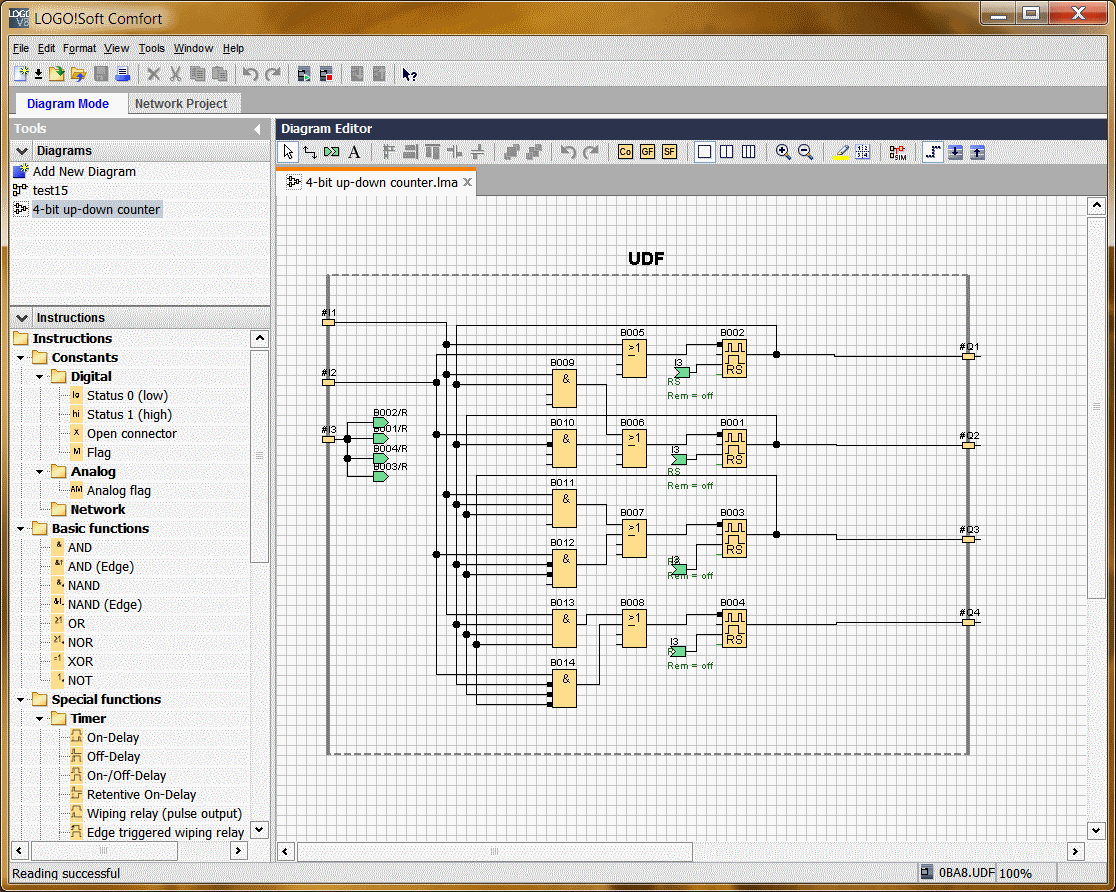The image size is (1116, 892).
Task: Select block B009 AND gate
Action: (564, 388)
